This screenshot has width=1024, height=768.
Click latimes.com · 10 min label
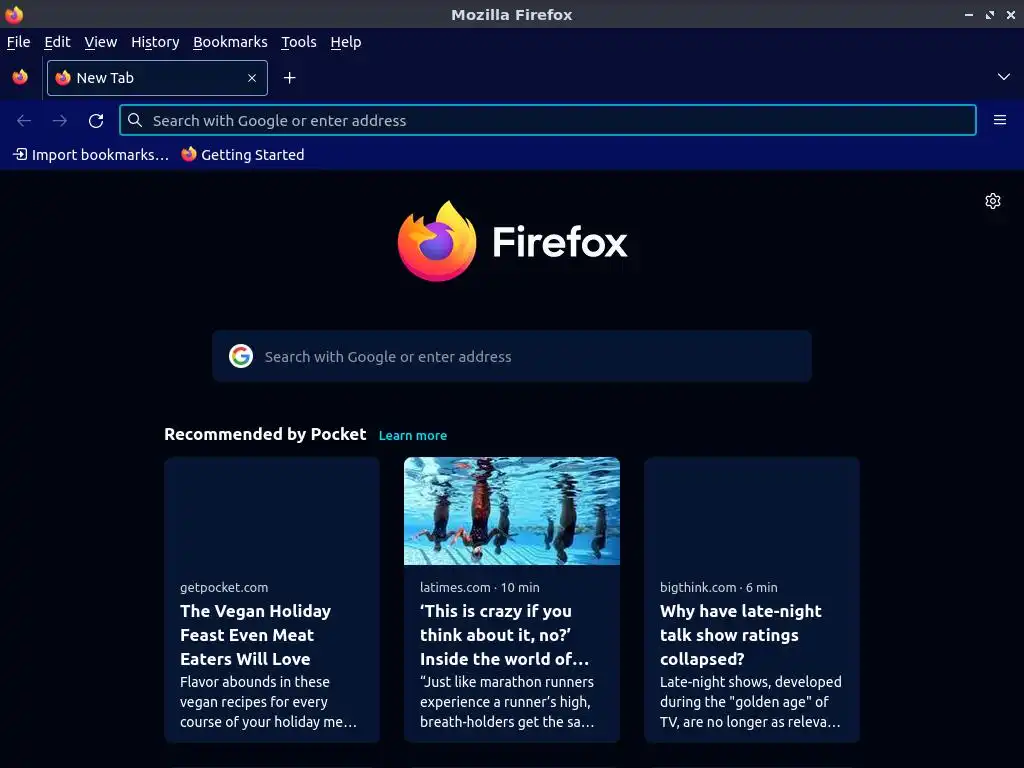480,587
